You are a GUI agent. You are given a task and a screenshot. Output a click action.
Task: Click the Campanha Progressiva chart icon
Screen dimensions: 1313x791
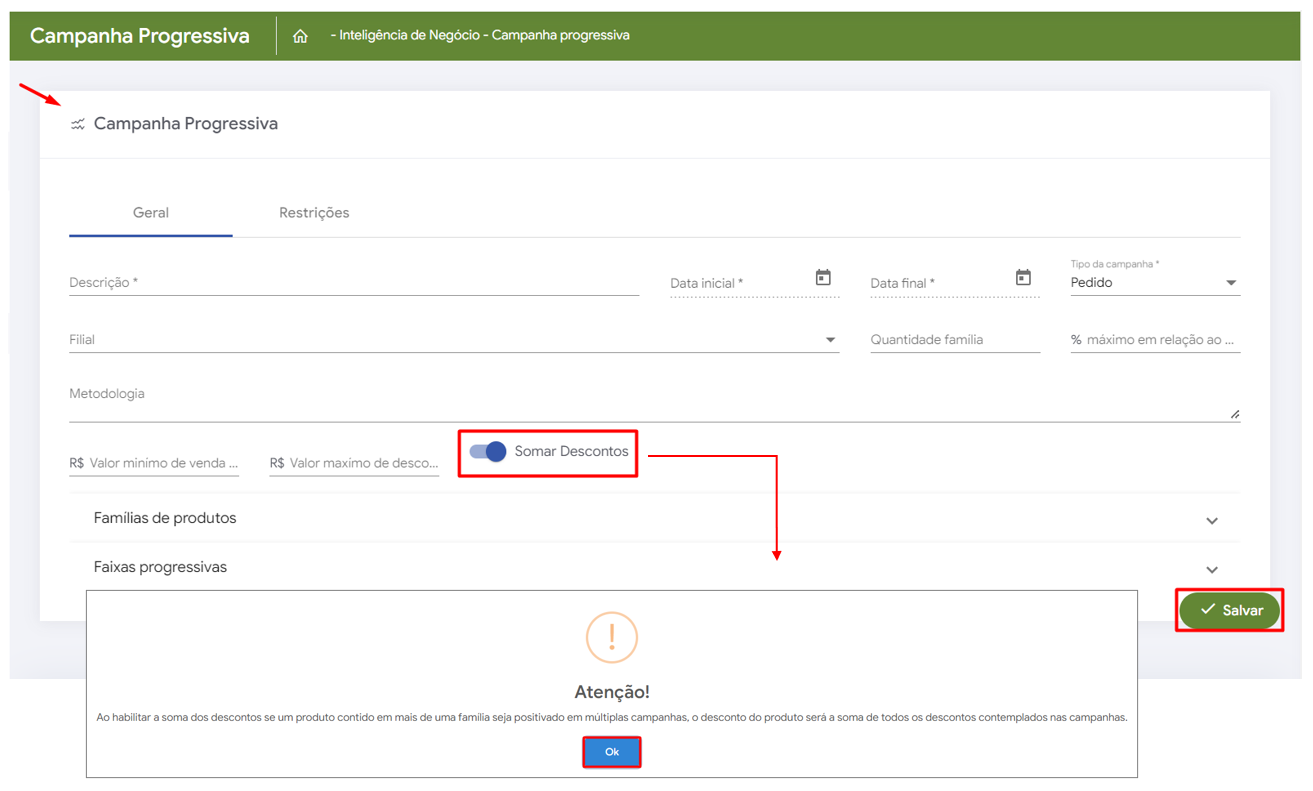pyautogui.click(x=77, y=124)
